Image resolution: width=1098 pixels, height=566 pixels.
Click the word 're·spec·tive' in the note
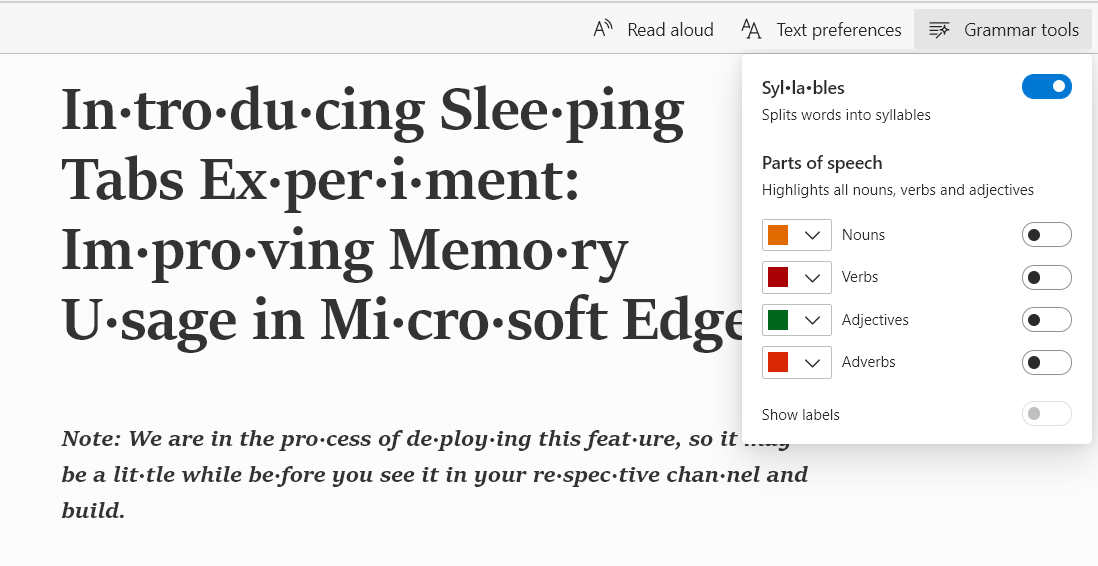point(595,475)
